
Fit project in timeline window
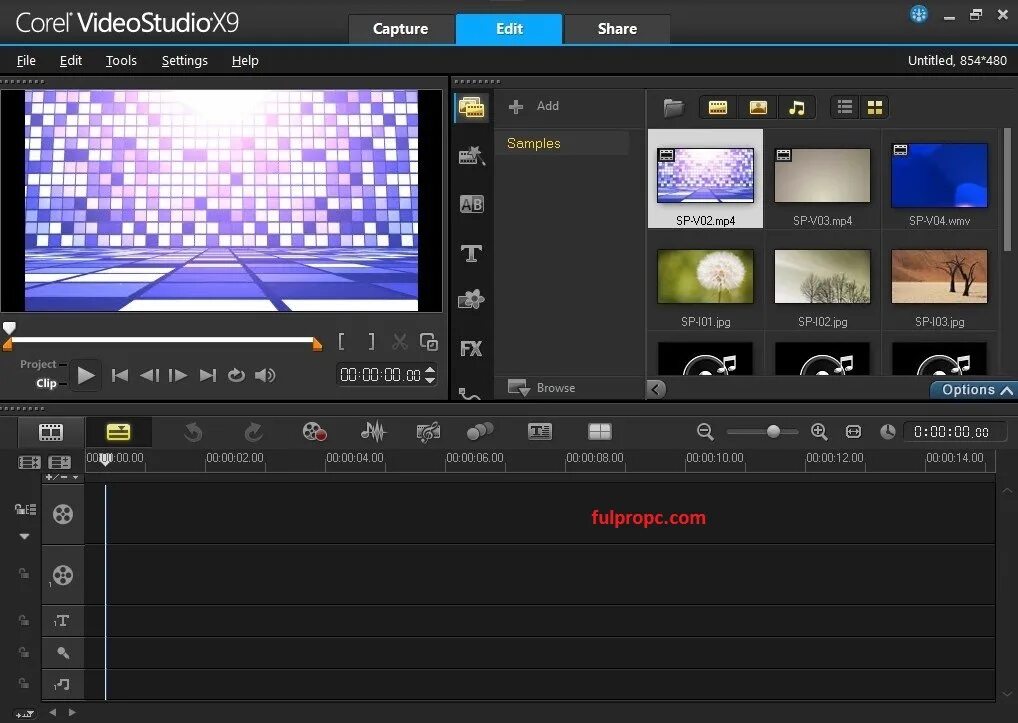point(853,432)
